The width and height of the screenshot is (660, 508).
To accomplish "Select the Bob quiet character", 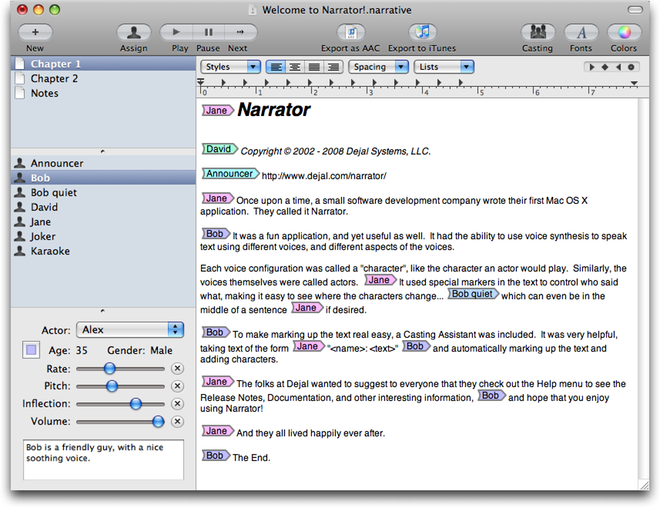I will [103, 192].
